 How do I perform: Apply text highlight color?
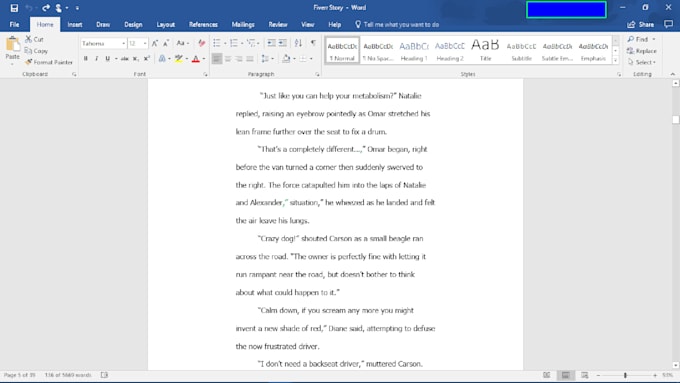(x=179, y=59)
